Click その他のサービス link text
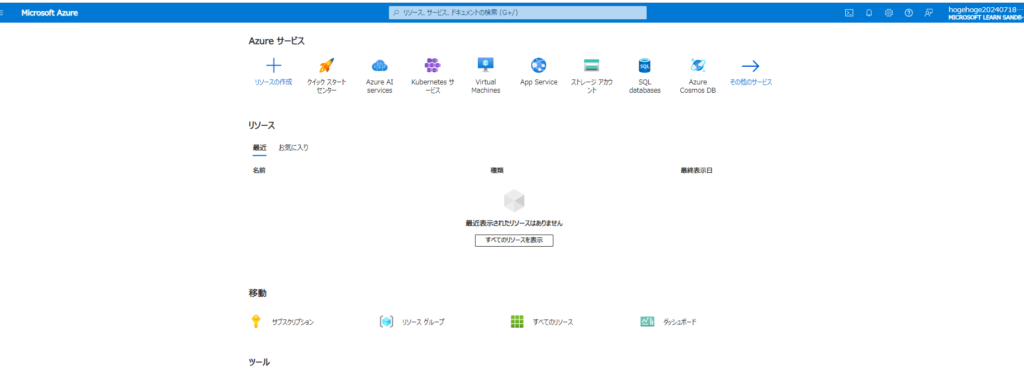The height and width of the screenshot is (378, 1024). pos(751,82)
